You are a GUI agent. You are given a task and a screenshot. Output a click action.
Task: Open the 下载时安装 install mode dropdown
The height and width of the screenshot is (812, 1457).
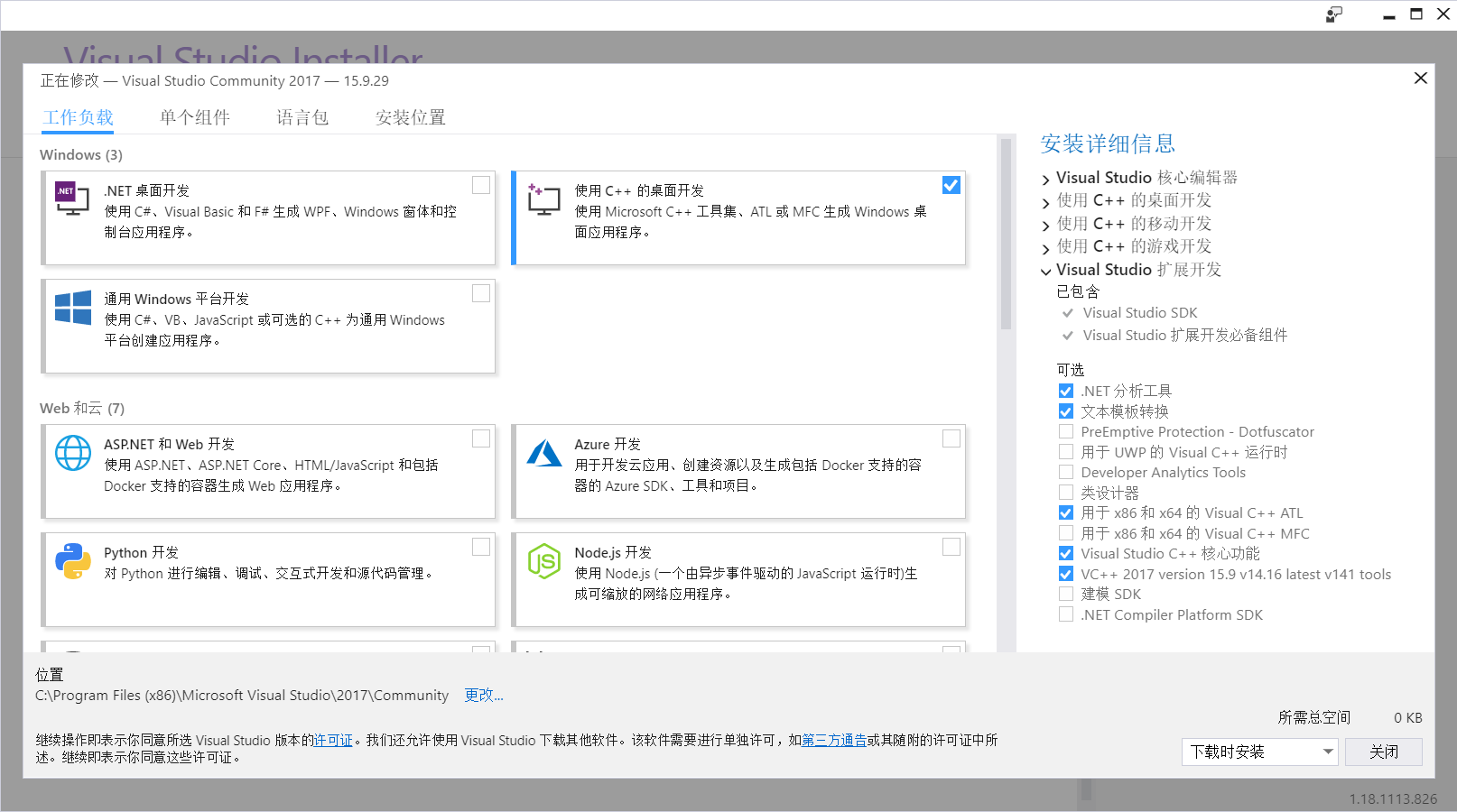(1259, 752)
